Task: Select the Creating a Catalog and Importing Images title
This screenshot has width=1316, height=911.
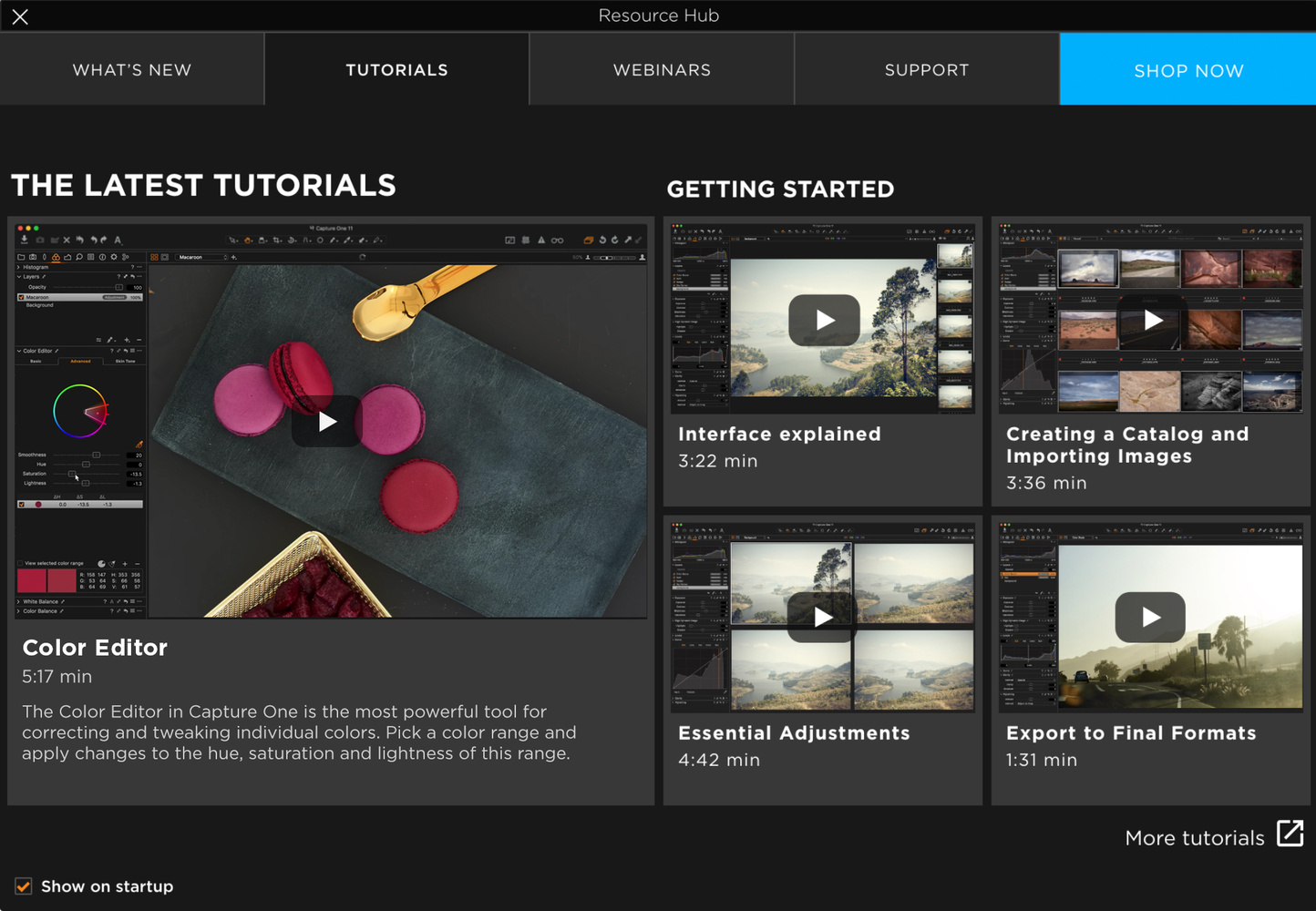Action: coord(1126,445)
